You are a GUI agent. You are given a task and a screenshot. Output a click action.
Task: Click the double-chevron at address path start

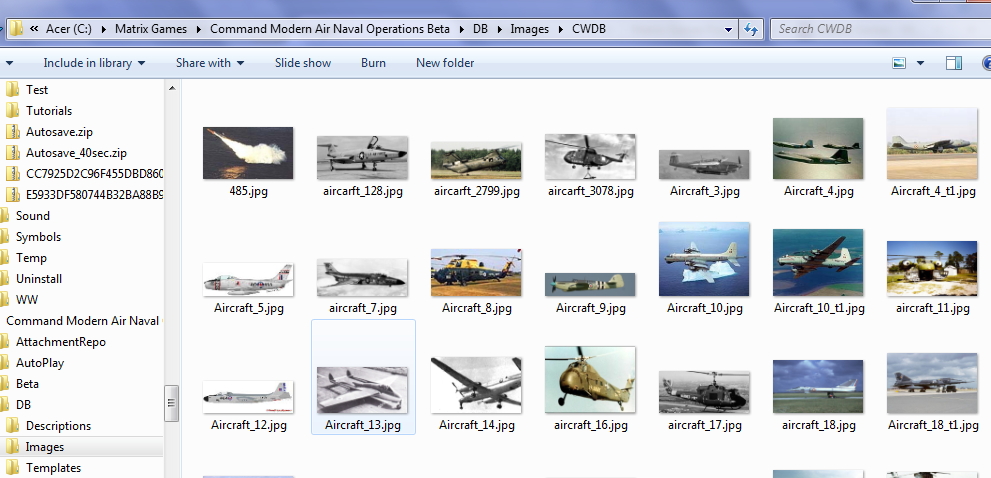tap(34, 29)
